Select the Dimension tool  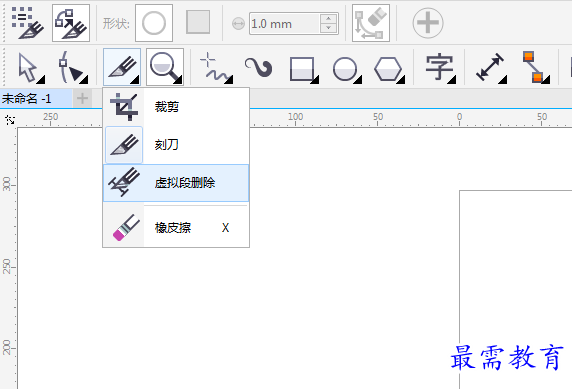point(491,68)
